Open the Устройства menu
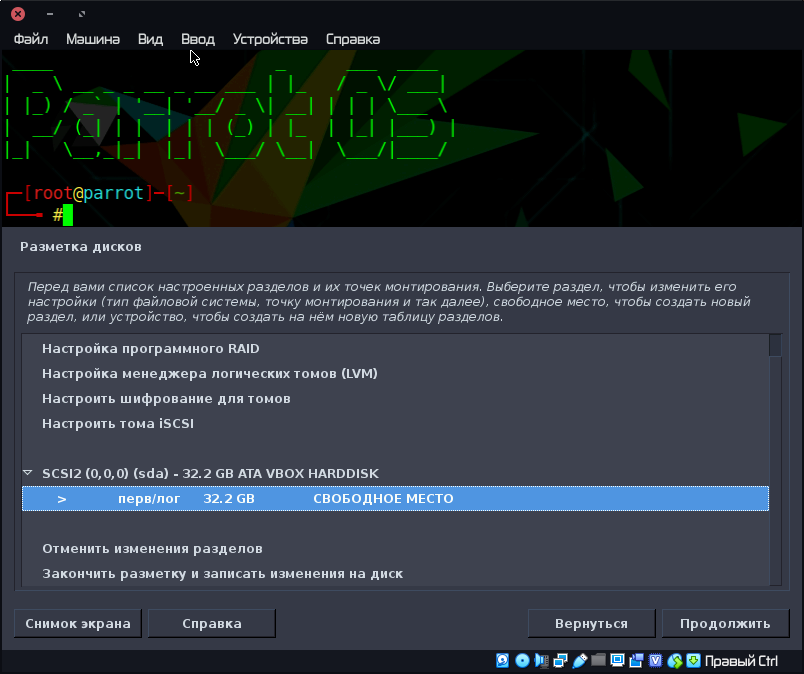The image size is (804, 674). point(270,39)
